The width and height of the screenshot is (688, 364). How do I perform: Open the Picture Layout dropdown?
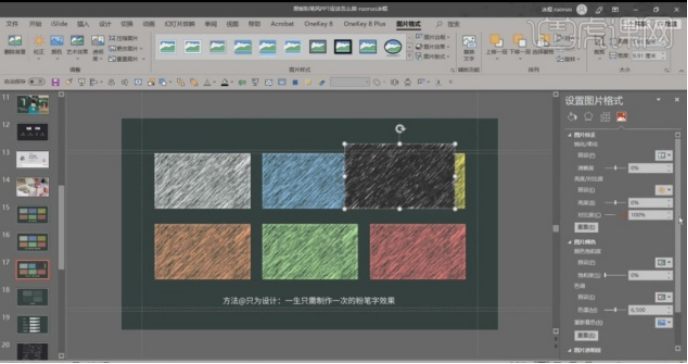(x=432, y=56)
